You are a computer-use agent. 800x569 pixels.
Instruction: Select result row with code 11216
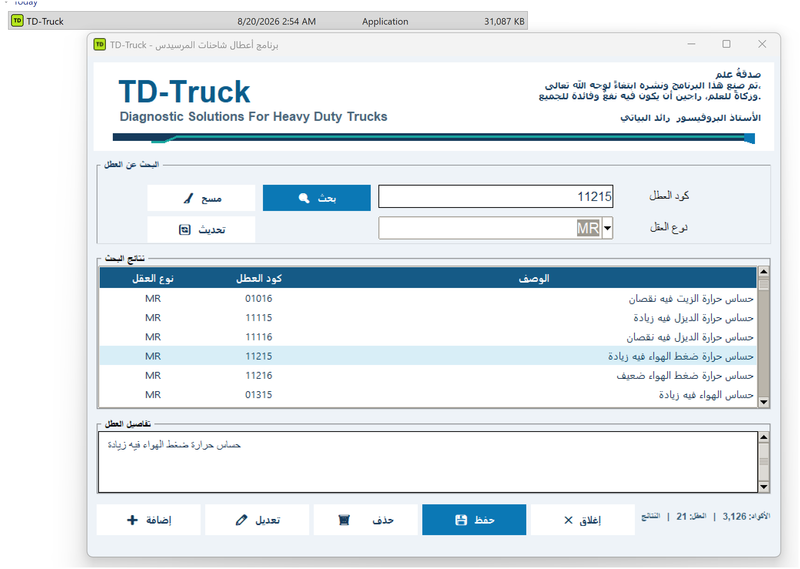click(x=428, y=376)
